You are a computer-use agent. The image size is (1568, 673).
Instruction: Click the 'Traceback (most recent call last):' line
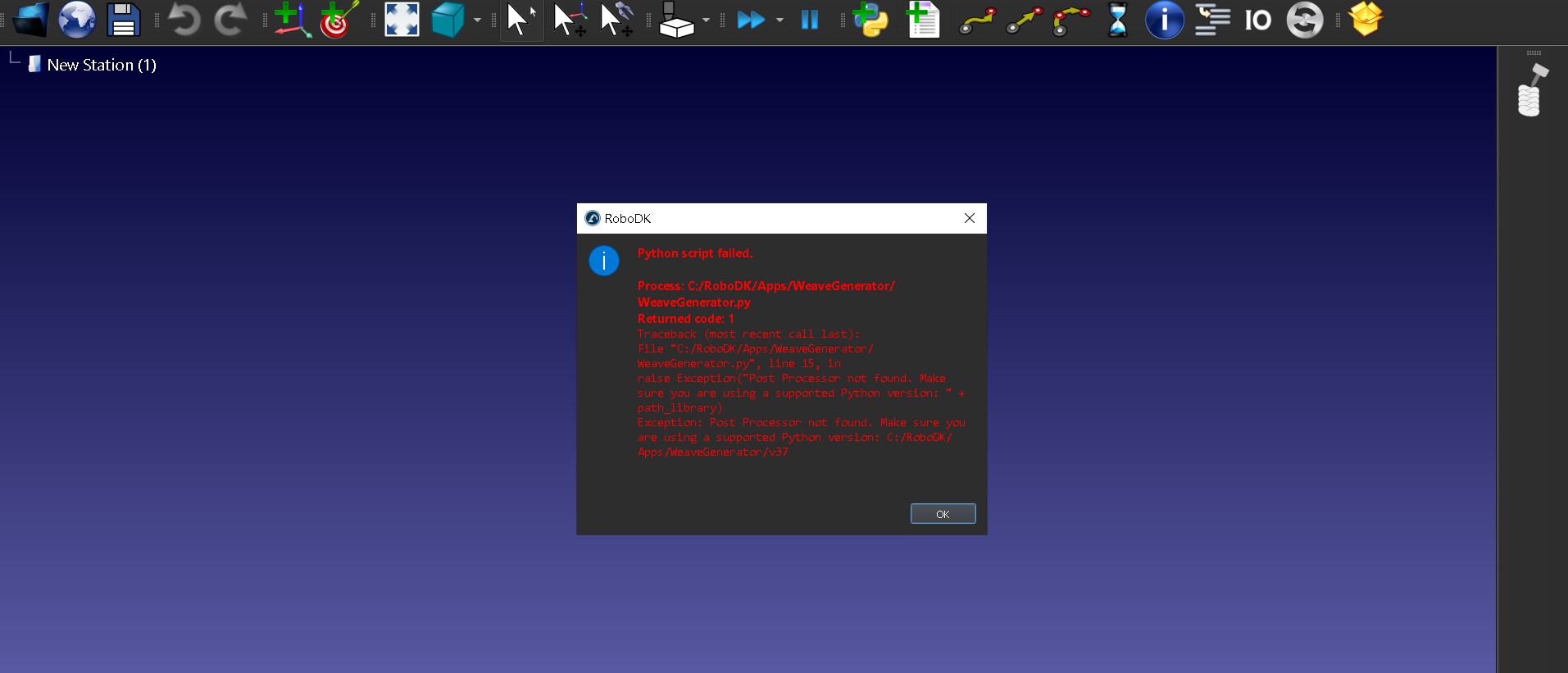coord(748,334)
